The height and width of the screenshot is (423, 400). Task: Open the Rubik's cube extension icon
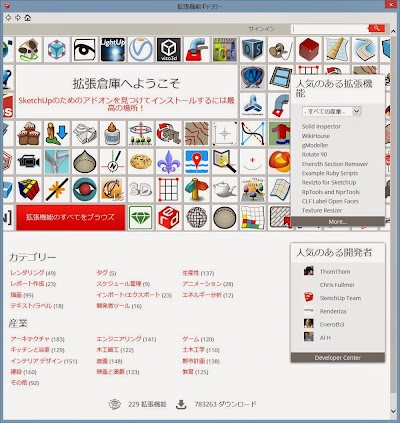click(x=29, y=189)
